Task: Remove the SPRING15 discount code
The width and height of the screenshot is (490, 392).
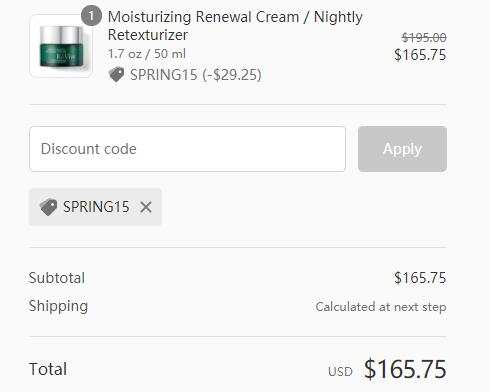Action: 146,207
